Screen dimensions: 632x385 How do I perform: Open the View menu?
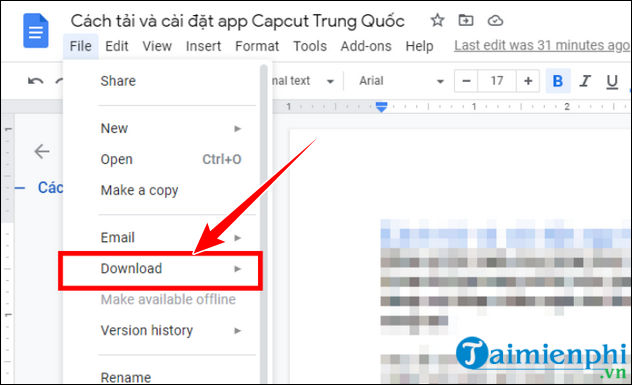coord(157,46)
